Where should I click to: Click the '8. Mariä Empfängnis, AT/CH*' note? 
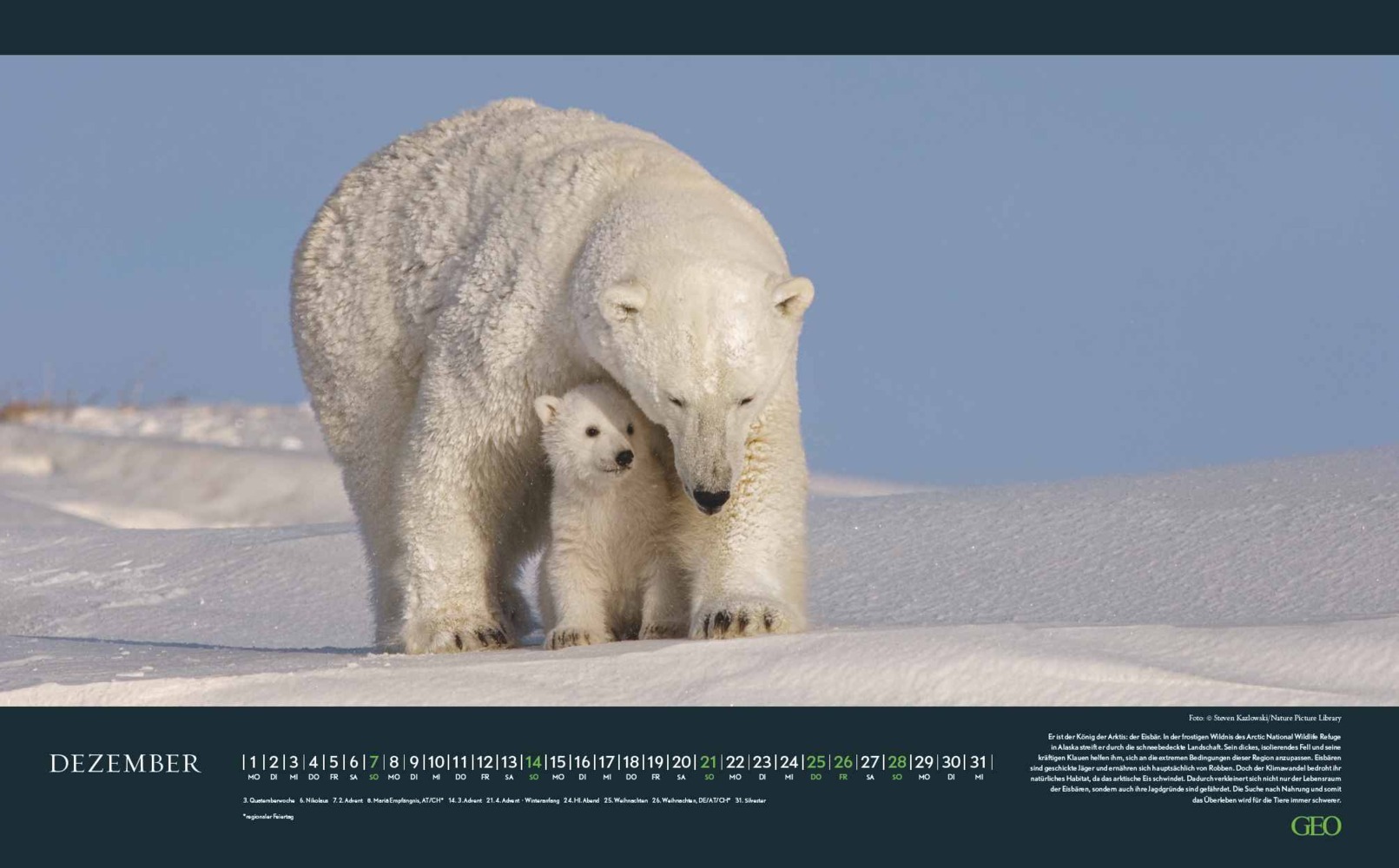pos(406,800)
